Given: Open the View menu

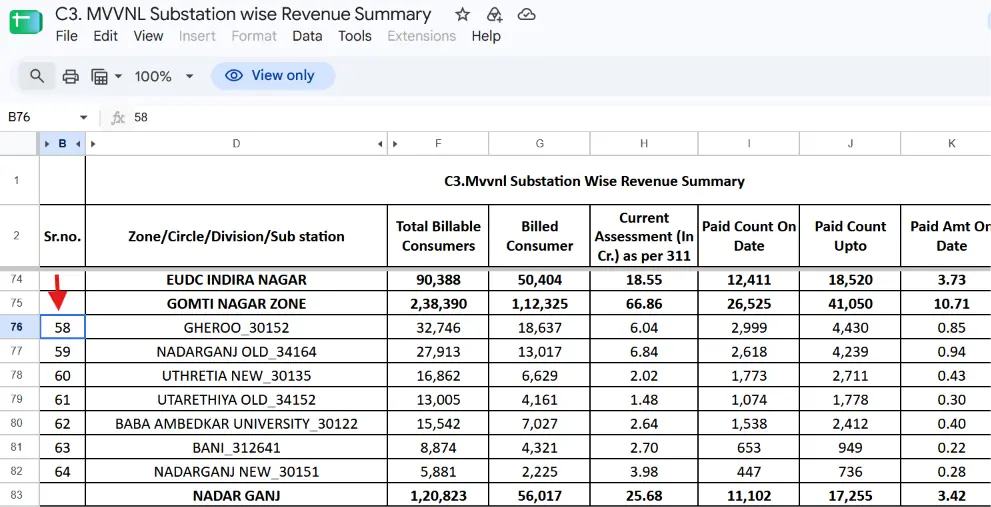Looking at the screenshot, I should coord(148,36).
